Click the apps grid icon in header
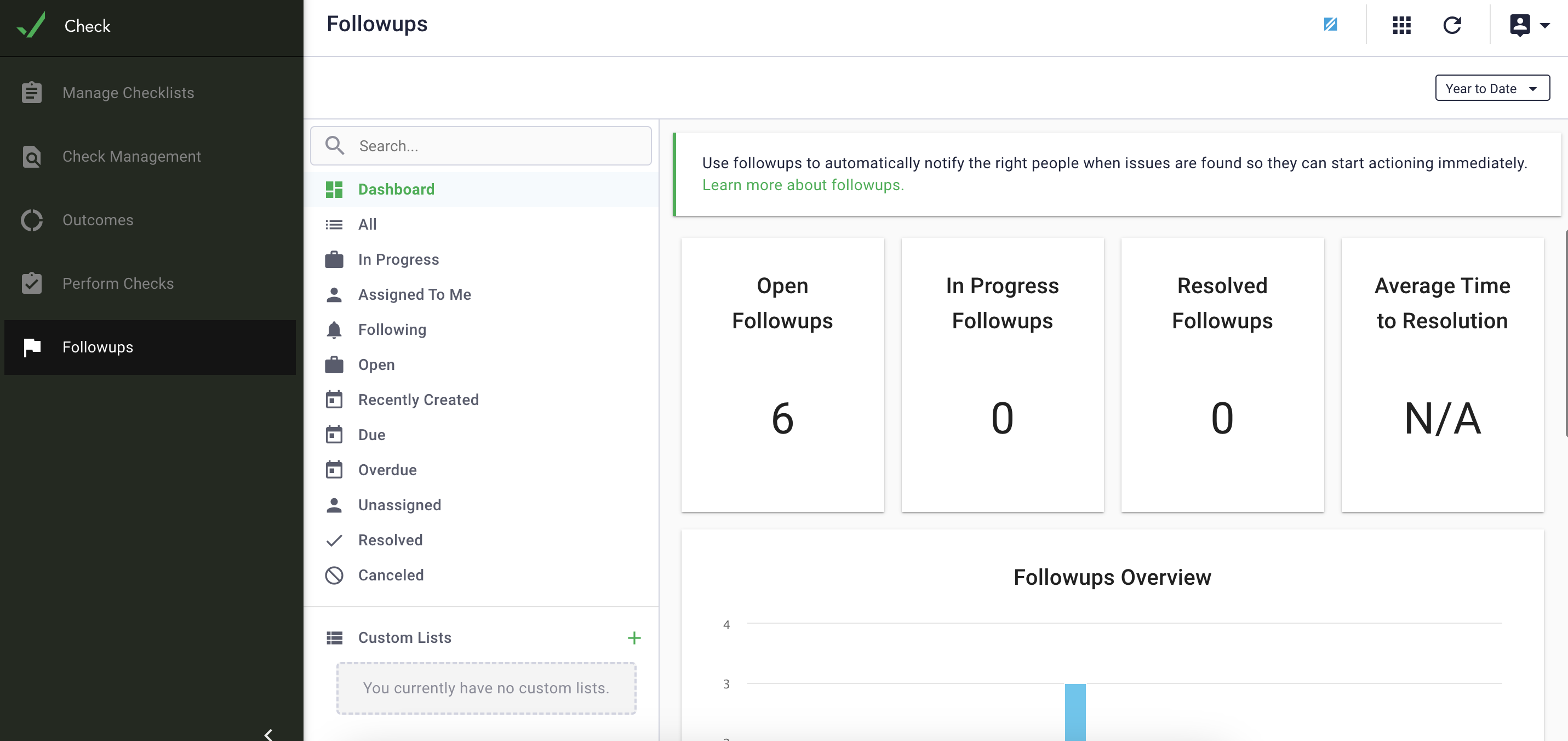This screenshot has width=1568, height=741. [x=1401, y=25]
